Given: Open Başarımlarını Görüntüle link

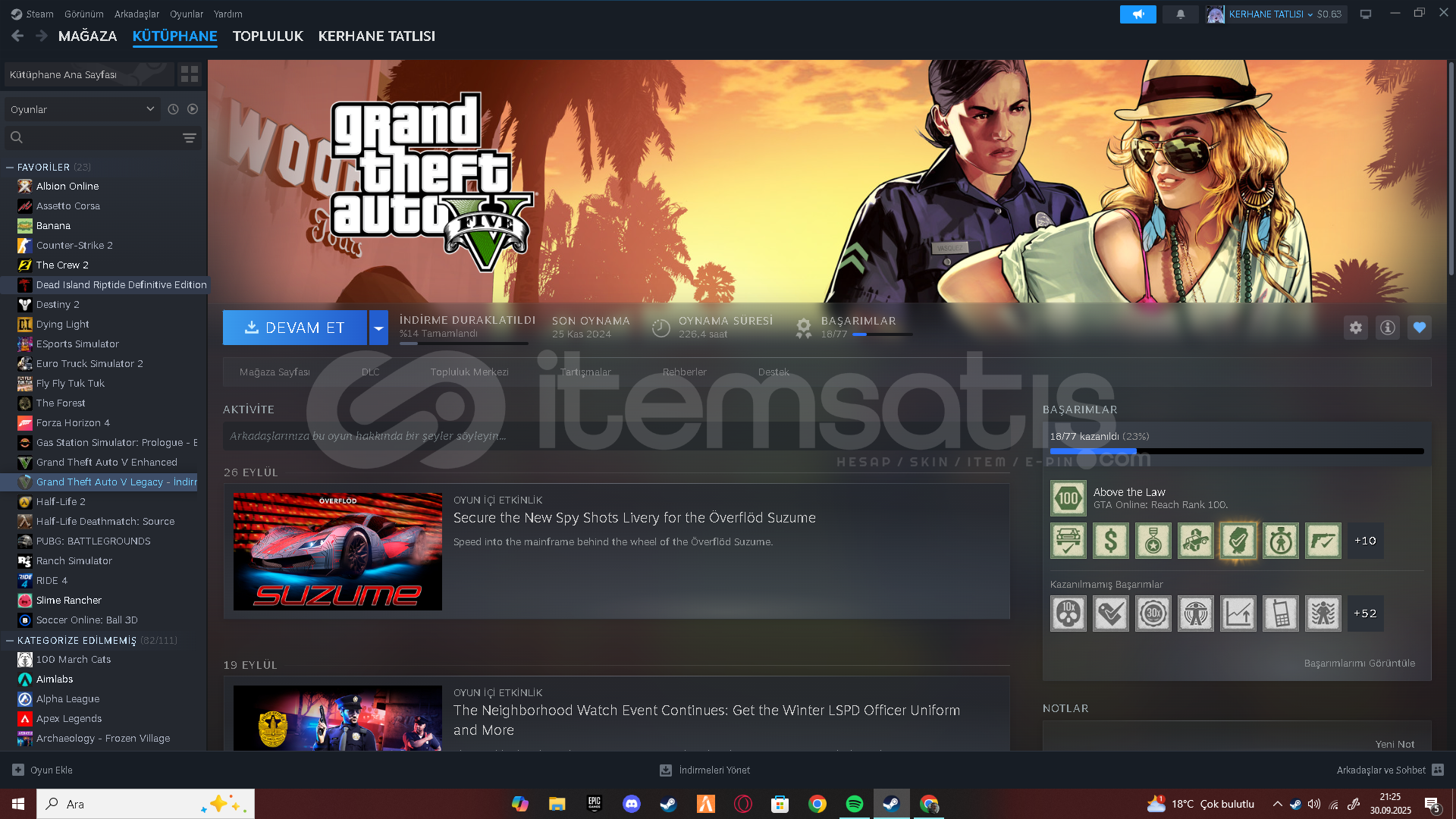Looking at the screenshot, I should click(x=1359, y=664).
